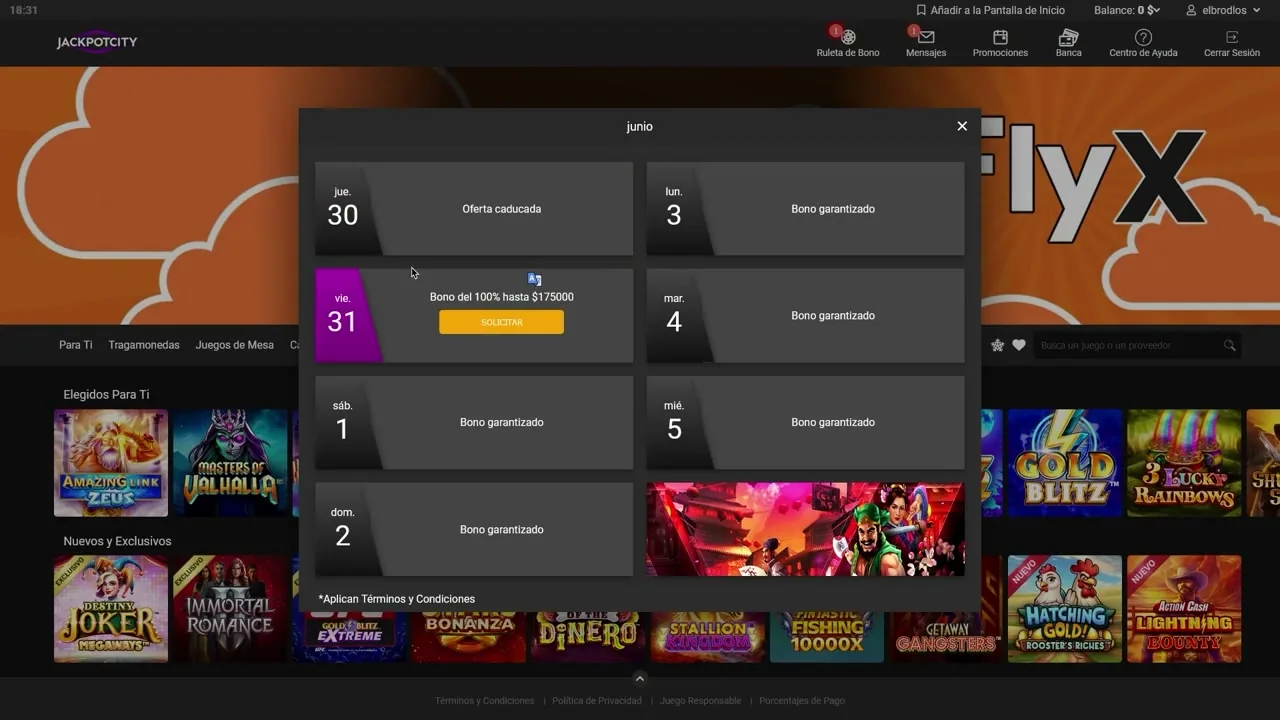The height and width of the screenshot is (720, 1280).
Task: Click the heart favorites icon
Action: coord(1019,345)
